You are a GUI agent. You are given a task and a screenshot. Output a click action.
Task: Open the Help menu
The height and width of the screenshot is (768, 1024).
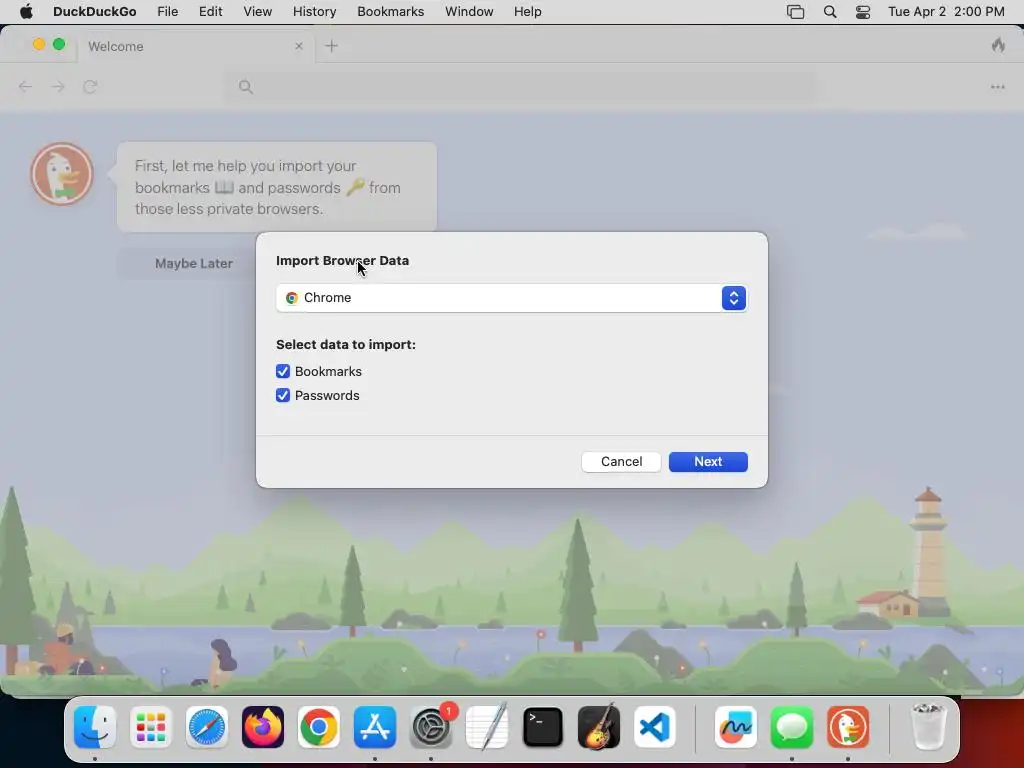(528, 12)
